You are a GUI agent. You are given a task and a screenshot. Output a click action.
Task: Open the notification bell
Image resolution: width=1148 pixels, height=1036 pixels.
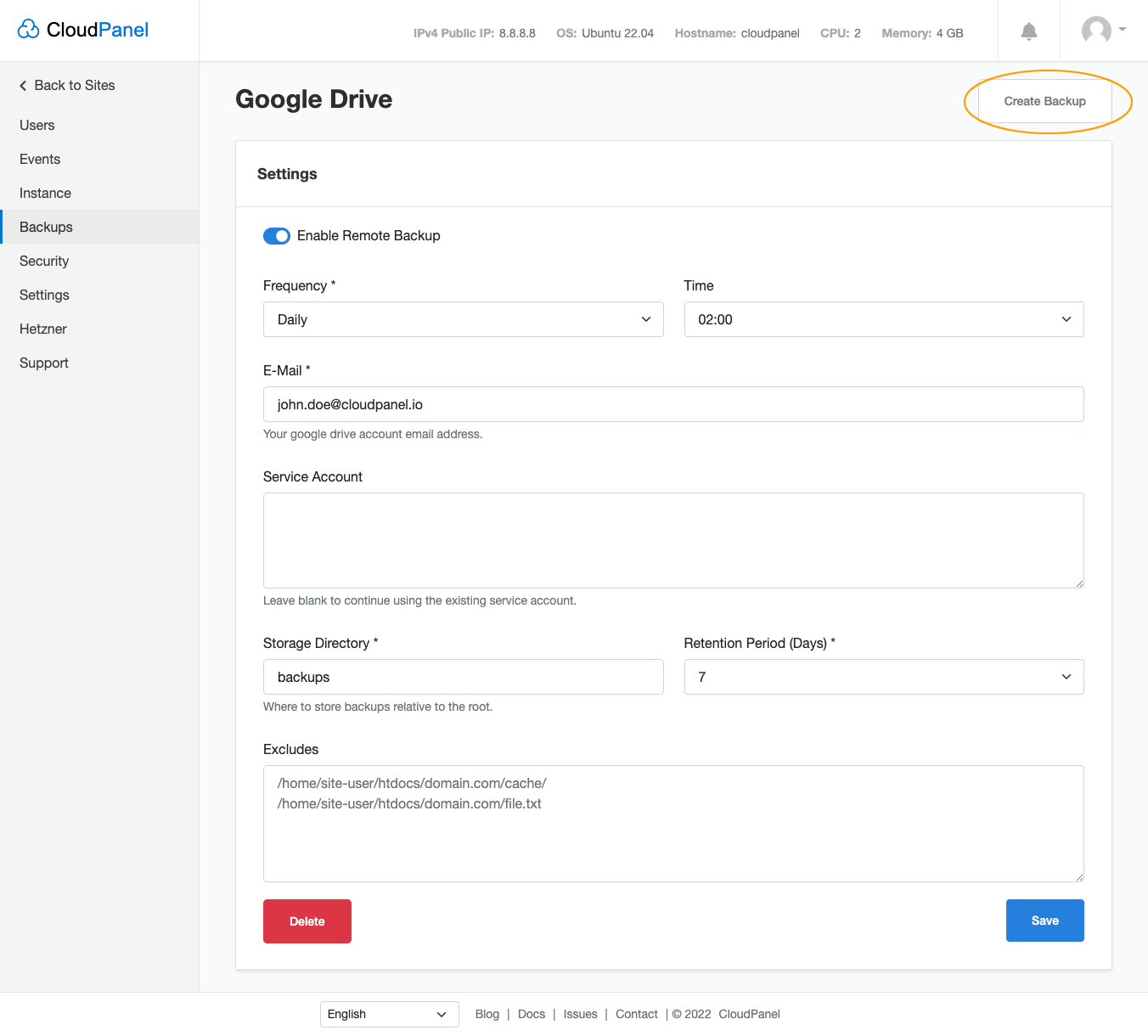[1028, 30]
